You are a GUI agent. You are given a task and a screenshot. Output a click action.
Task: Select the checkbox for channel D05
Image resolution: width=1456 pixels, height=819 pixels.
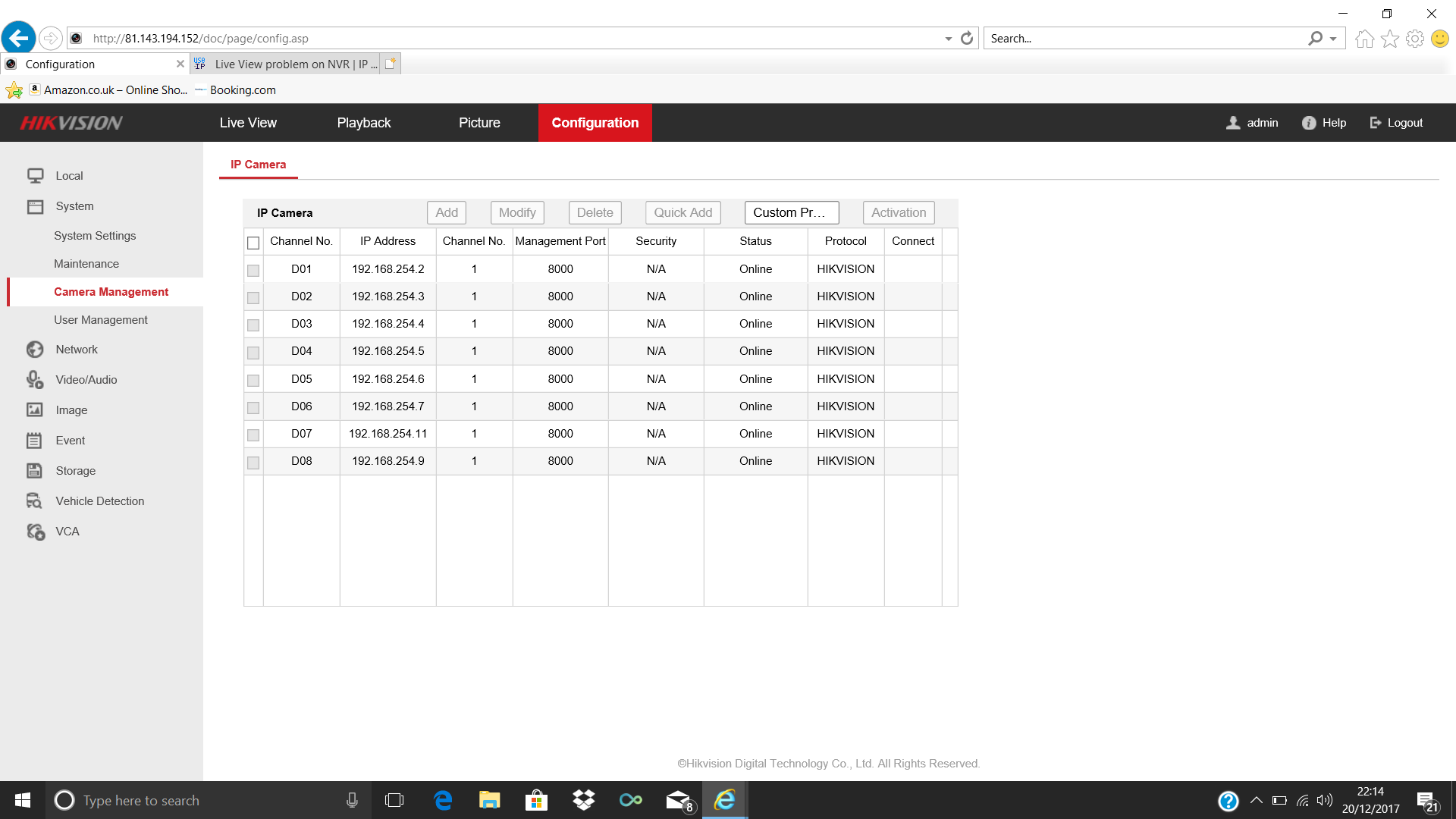click(x=253, y=380)
